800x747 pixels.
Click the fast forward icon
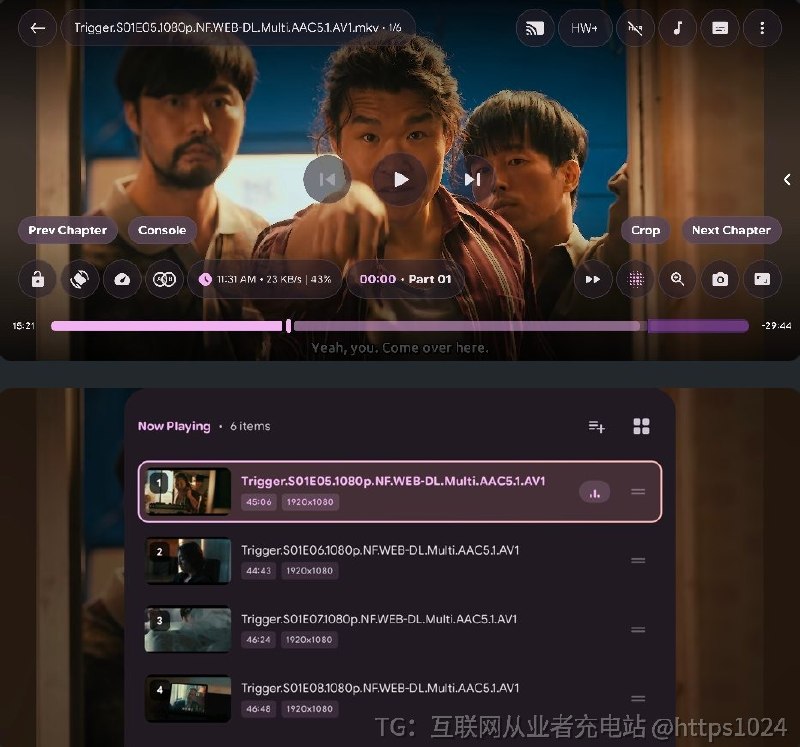tap(592, 279)
